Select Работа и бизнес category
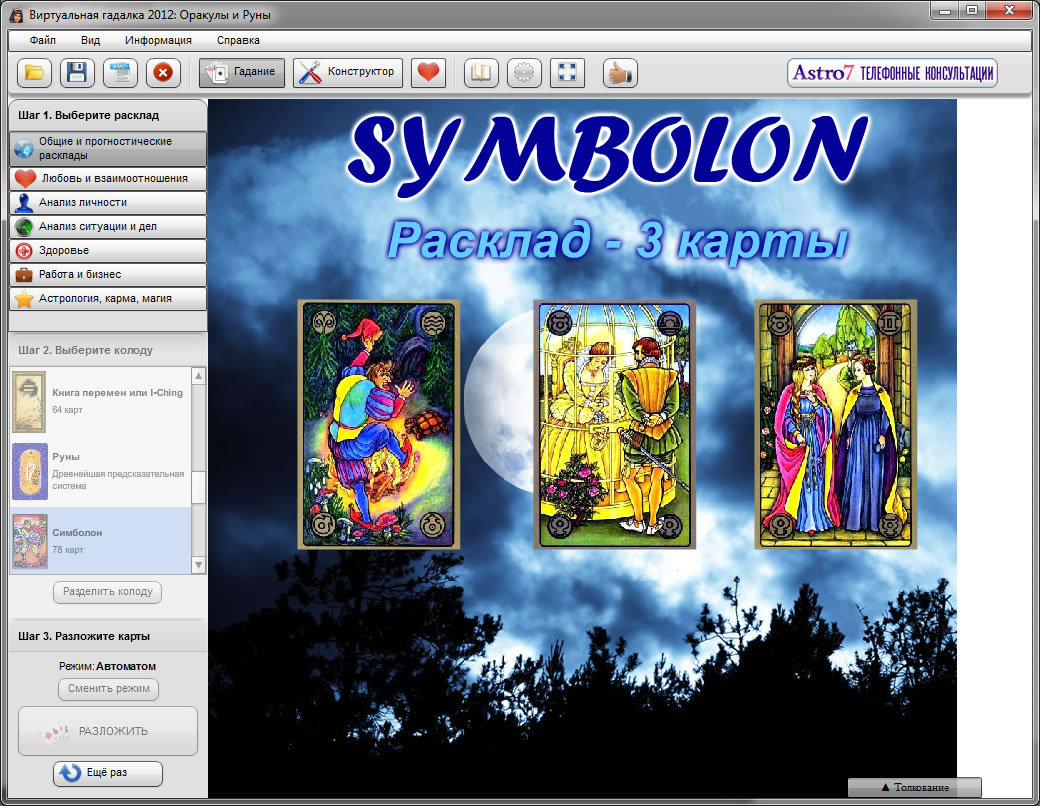Screen dimensions: 1040x806 coord(108,274)
